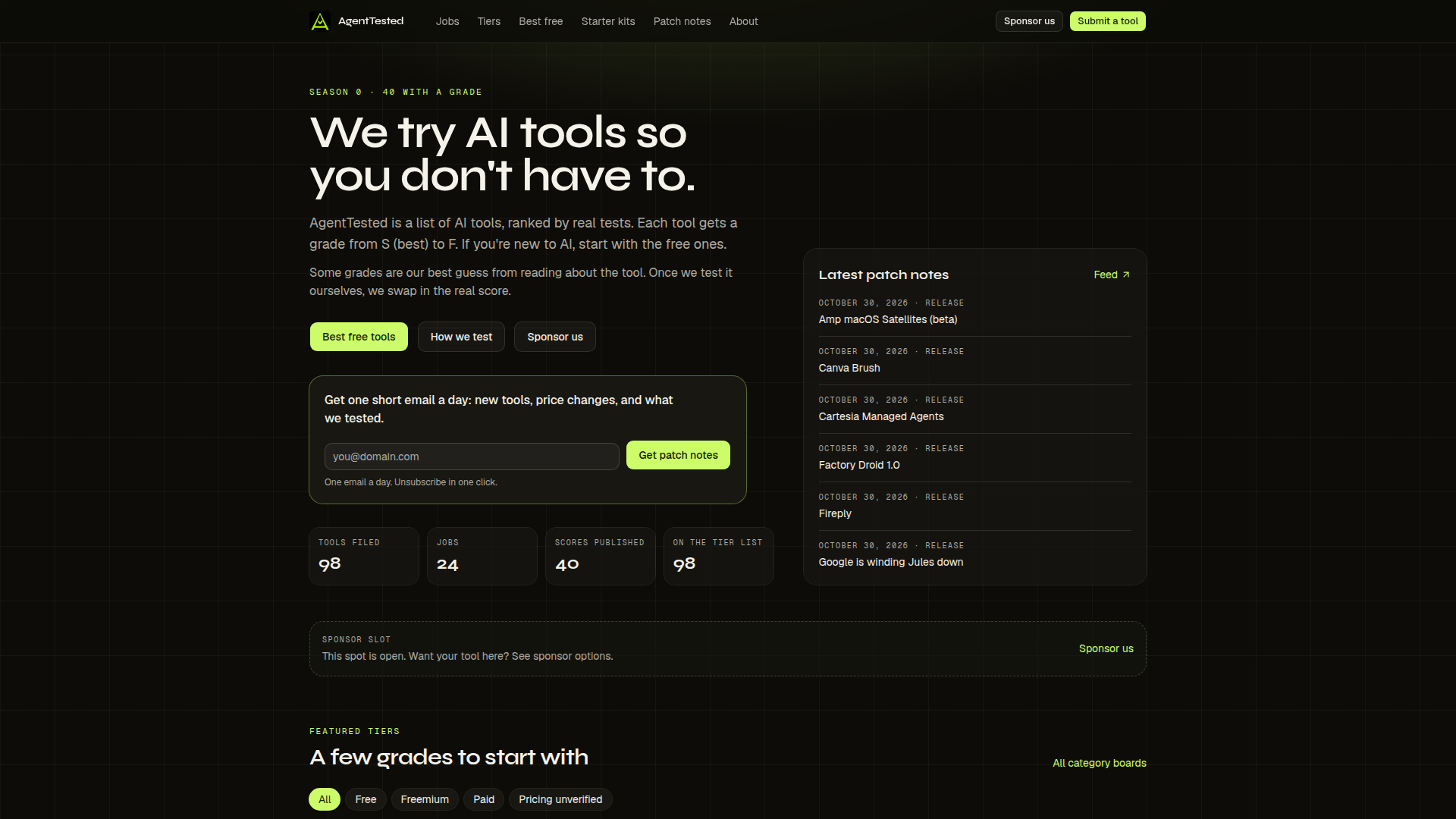Open Starter kits in navigation

[x=608, y=21]
